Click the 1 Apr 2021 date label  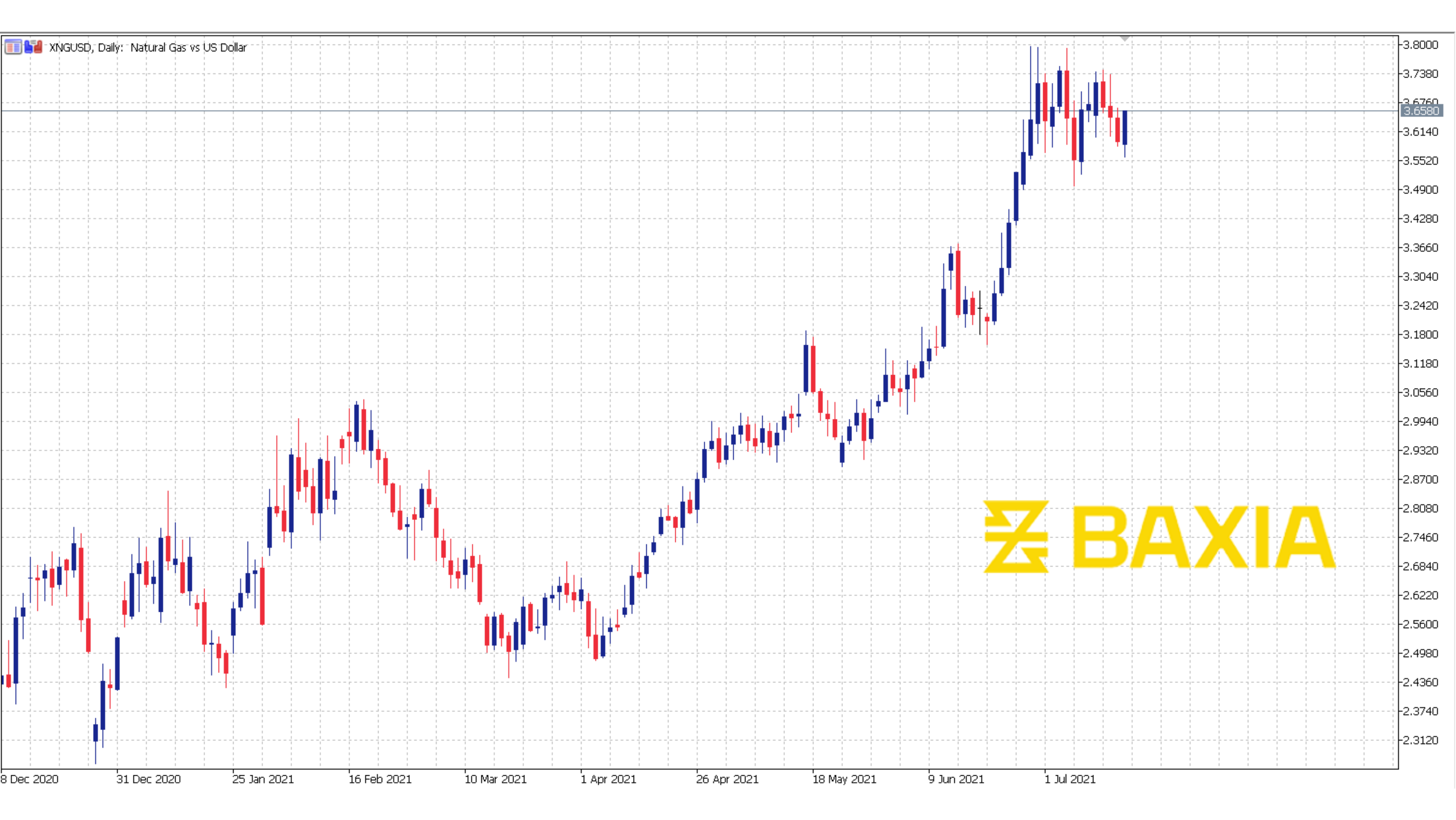tap(609, 779)
